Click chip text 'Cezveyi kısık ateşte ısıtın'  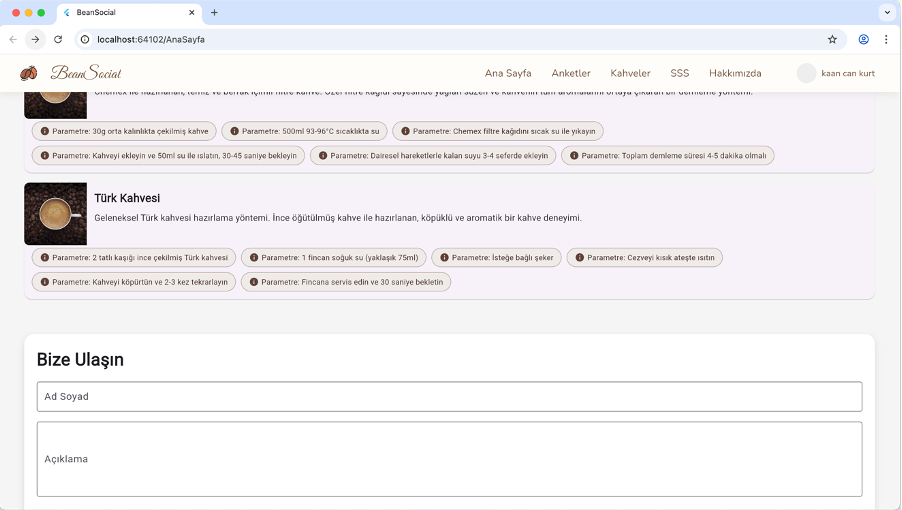(x=671, y=258)
